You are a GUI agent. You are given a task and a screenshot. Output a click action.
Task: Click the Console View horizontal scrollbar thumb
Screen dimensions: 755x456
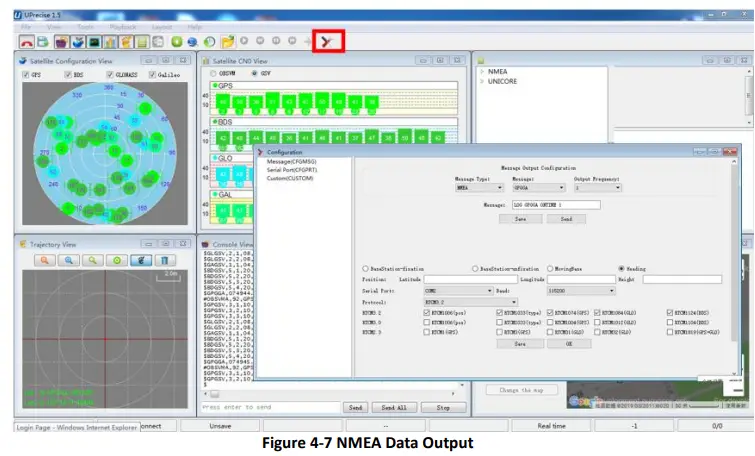pyautogui.click(x=215, y=394)
